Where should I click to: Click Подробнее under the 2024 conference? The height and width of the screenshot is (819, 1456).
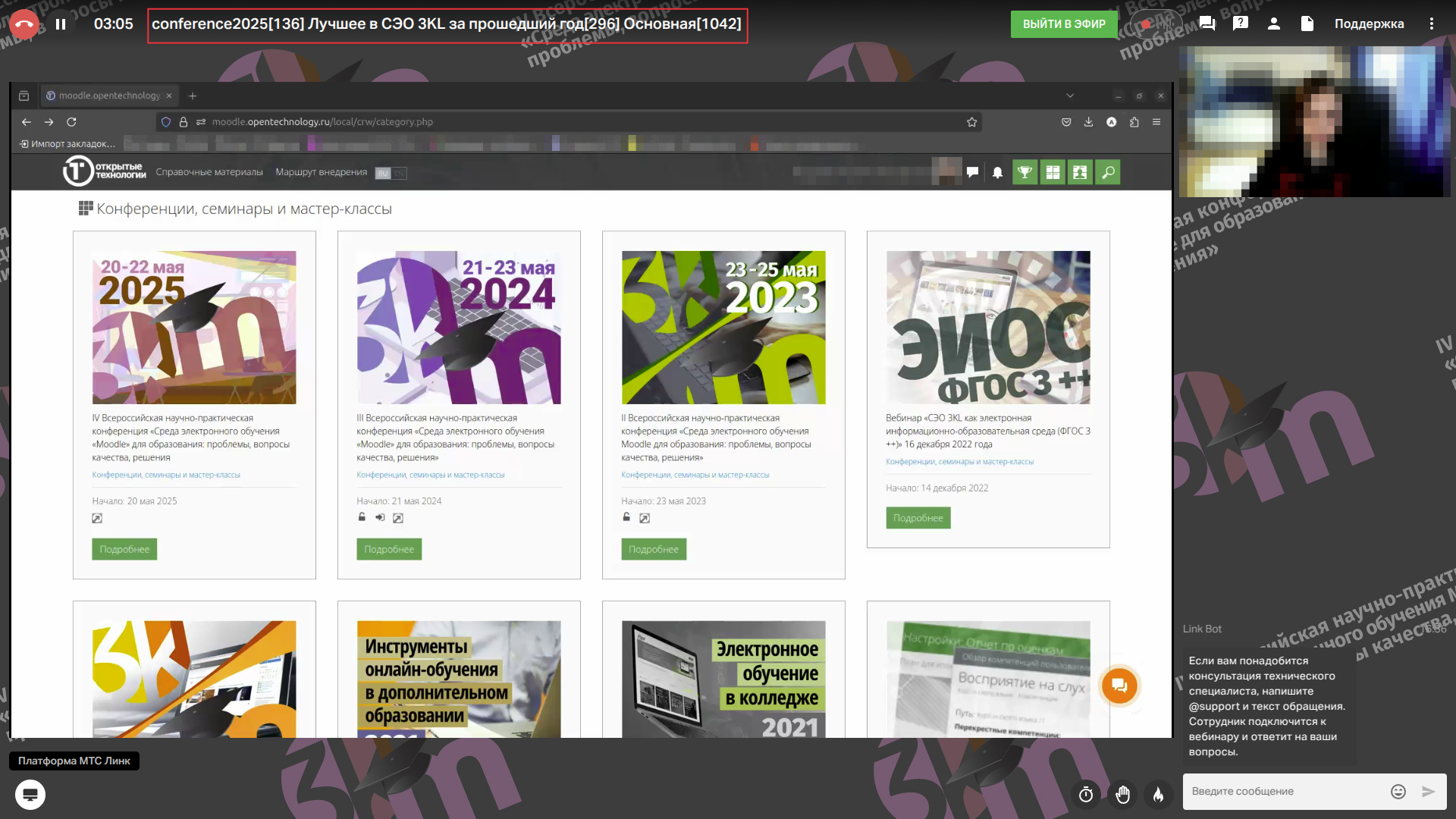pos(389,549)
